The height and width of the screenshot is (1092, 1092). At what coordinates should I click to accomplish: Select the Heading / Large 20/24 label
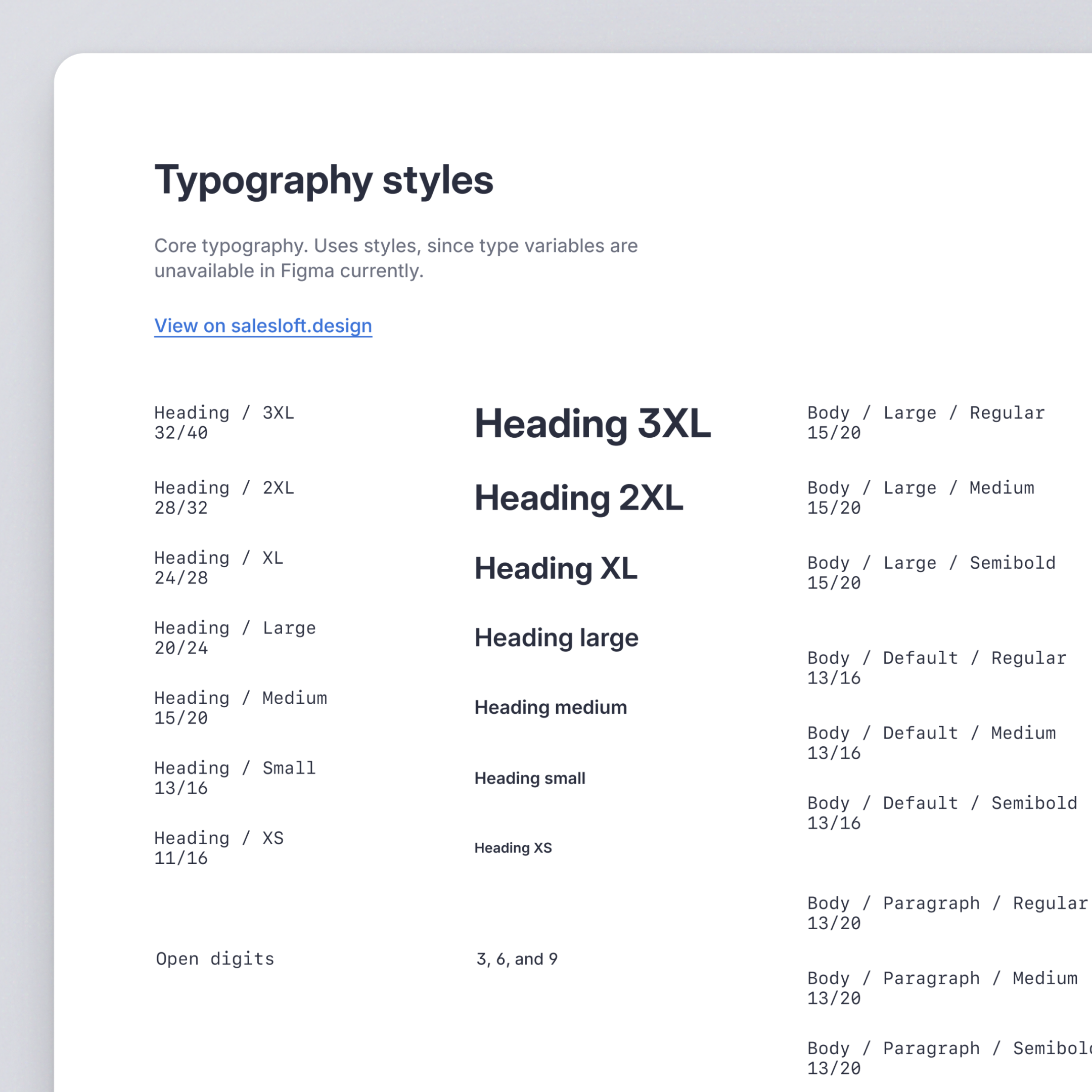(x=235, y=638)
